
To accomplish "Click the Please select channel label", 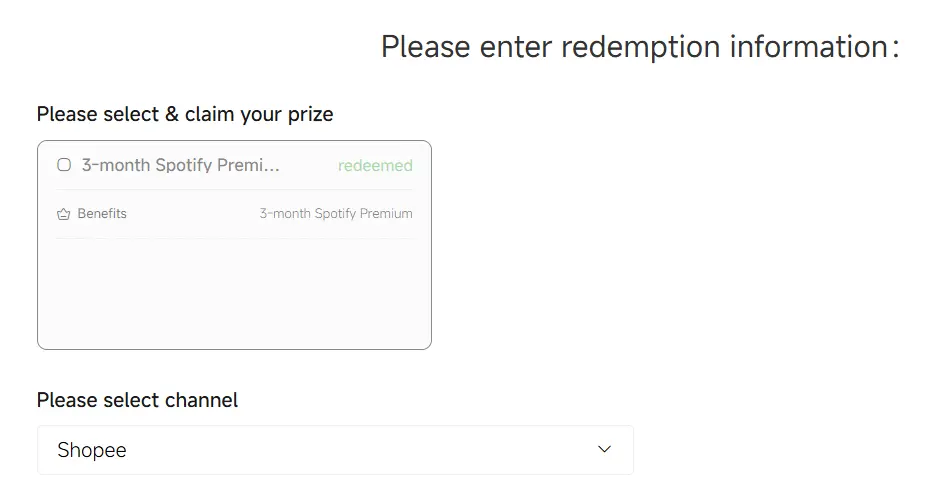I will [x=137, y=400].
